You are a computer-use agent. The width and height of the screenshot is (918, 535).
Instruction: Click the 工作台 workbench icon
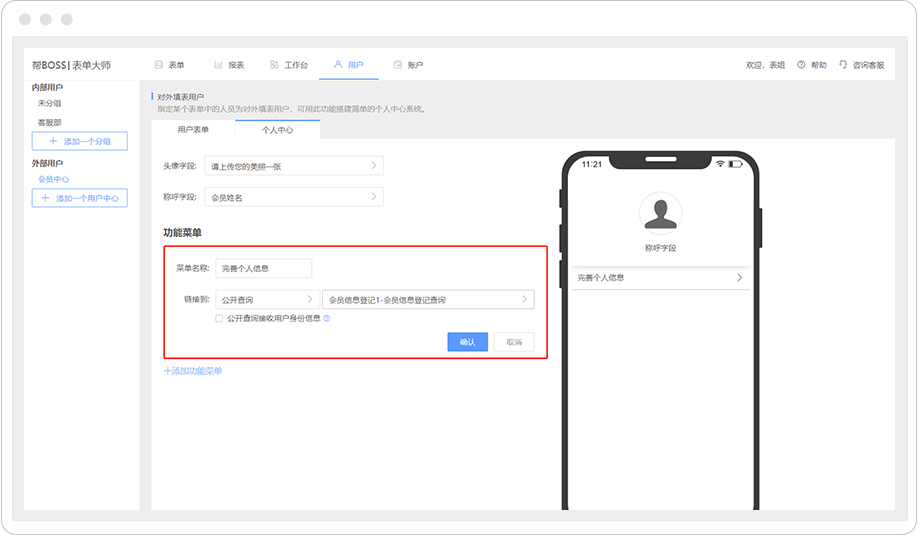(274, 65)
